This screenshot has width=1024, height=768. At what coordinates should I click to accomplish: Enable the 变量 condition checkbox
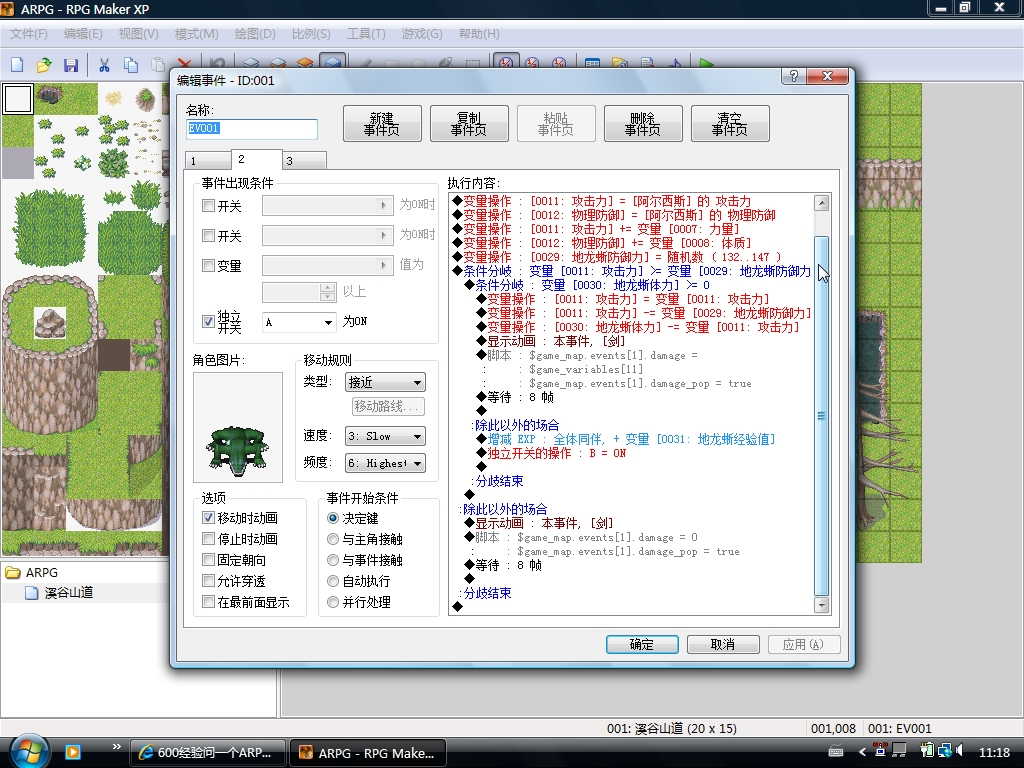(x=208, y=265)
